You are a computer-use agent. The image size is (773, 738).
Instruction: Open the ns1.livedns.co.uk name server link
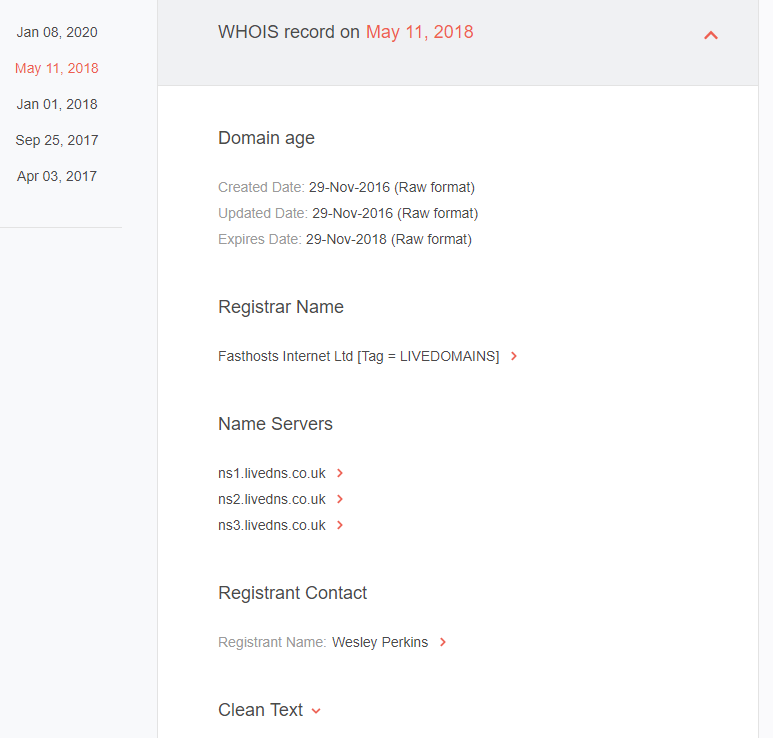[x=272, y=473]
